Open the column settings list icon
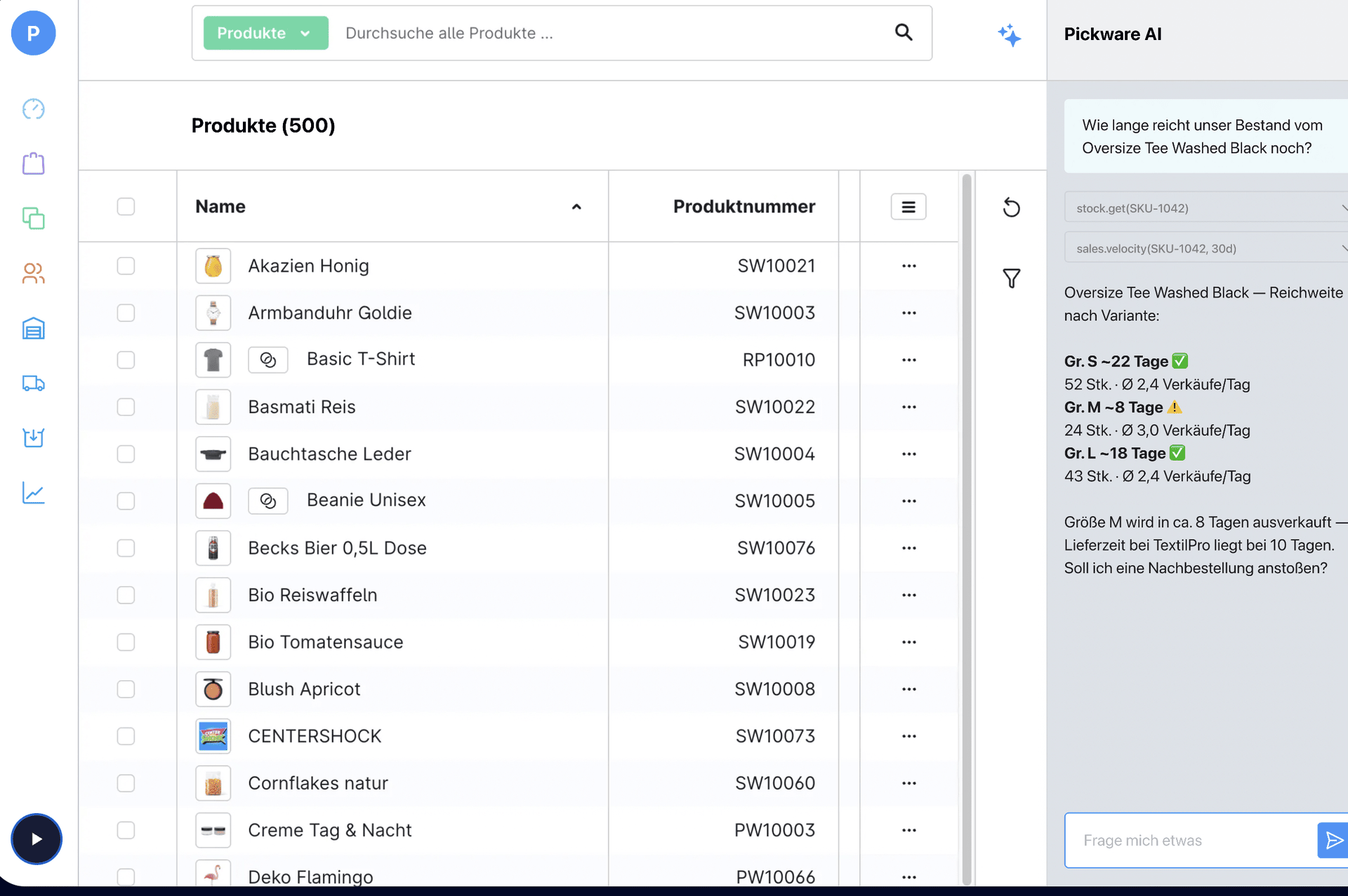1348x896 pixels. coord(908,206)
